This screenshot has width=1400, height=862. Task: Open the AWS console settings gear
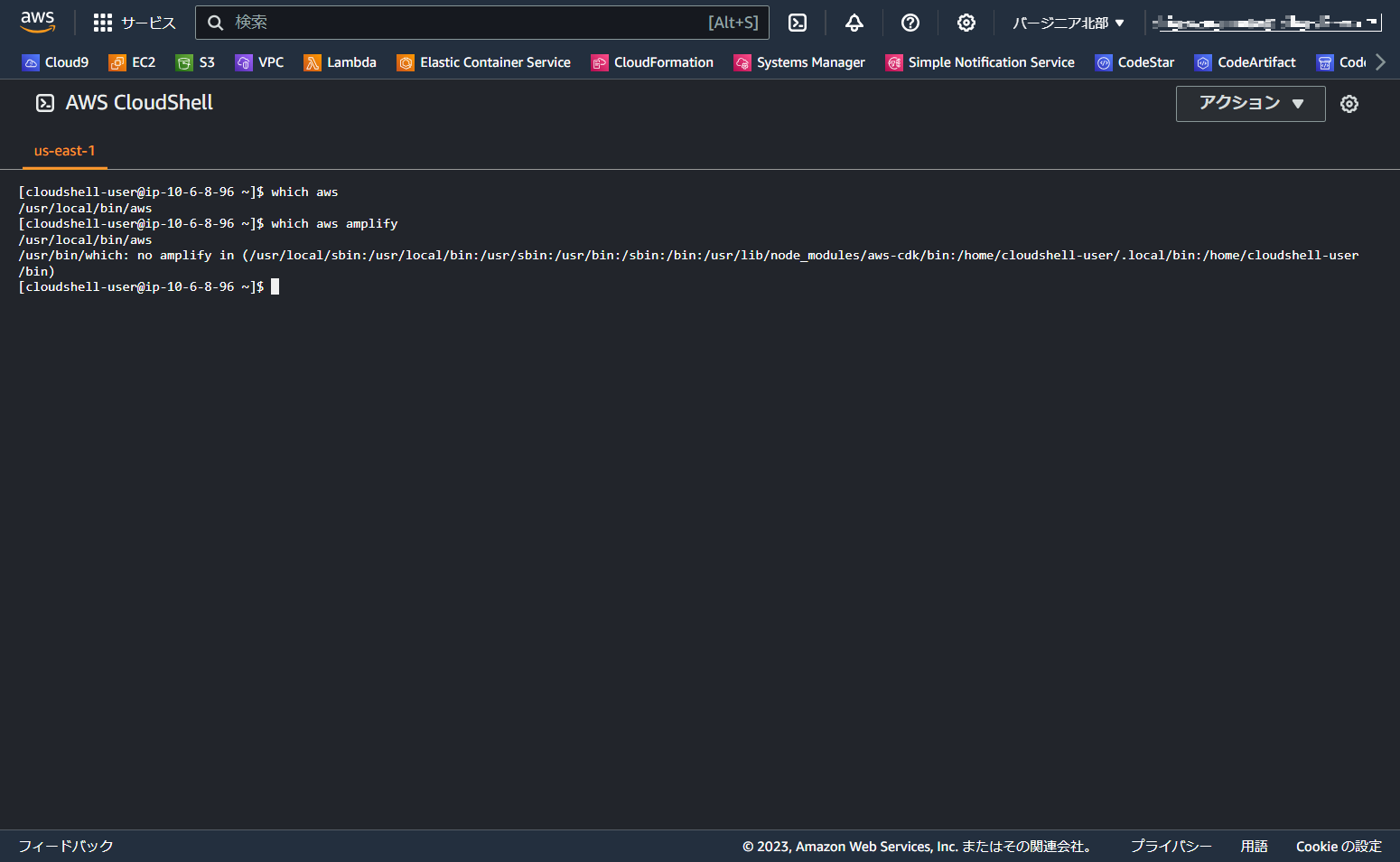(x=966, y=22)
